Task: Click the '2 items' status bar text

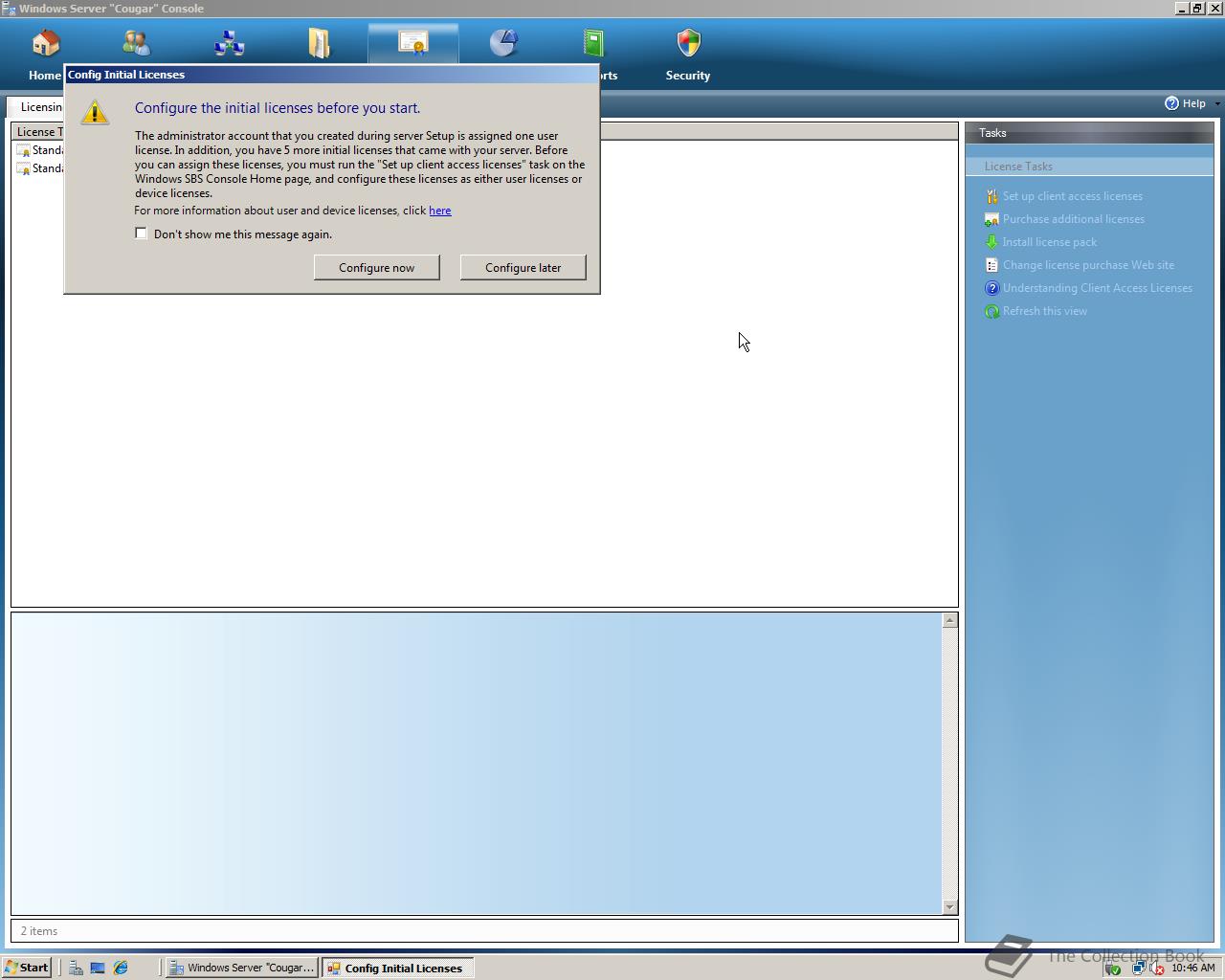Action: coord(39,931)
